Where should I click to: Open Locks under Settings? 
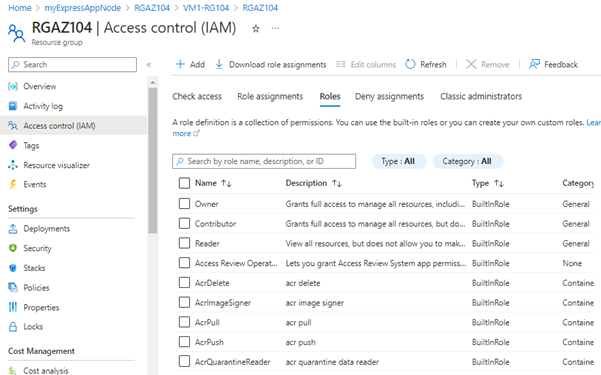click(33, 327)
